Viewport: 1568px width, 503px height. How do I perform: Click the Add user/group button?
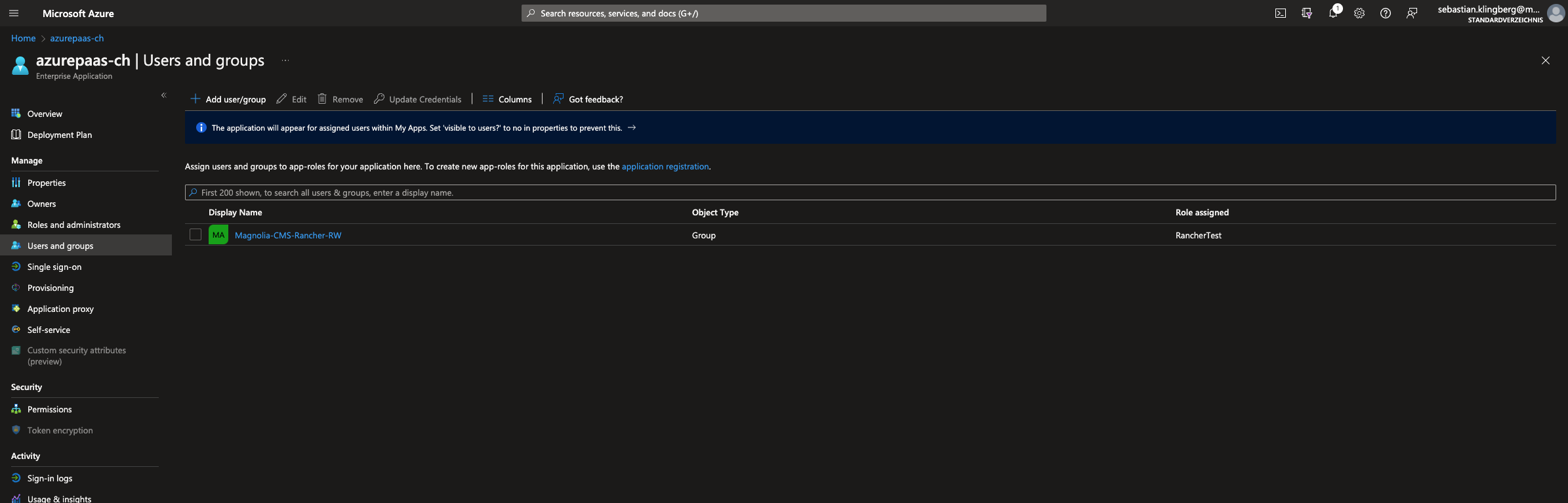[228, 99]
